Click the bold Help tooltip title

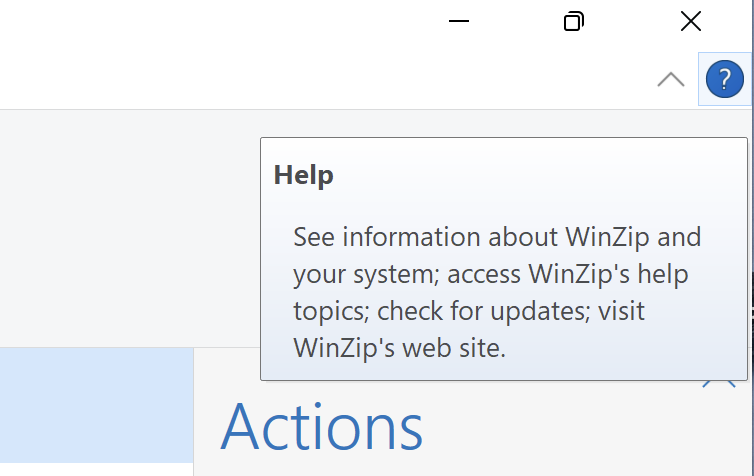[x=303, y=175]
